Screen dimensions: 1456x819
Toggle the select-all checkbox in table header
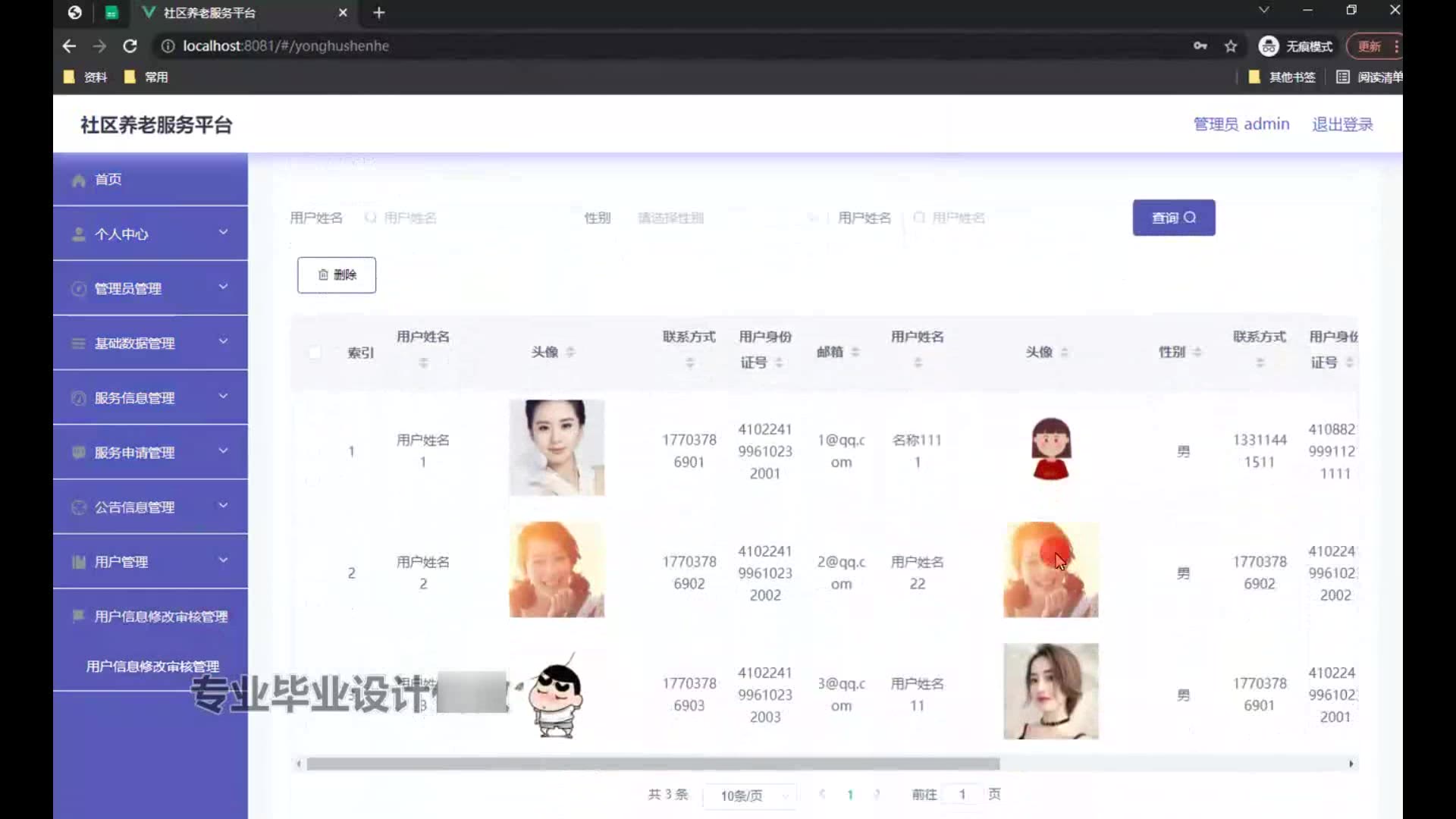coord(315,353)
